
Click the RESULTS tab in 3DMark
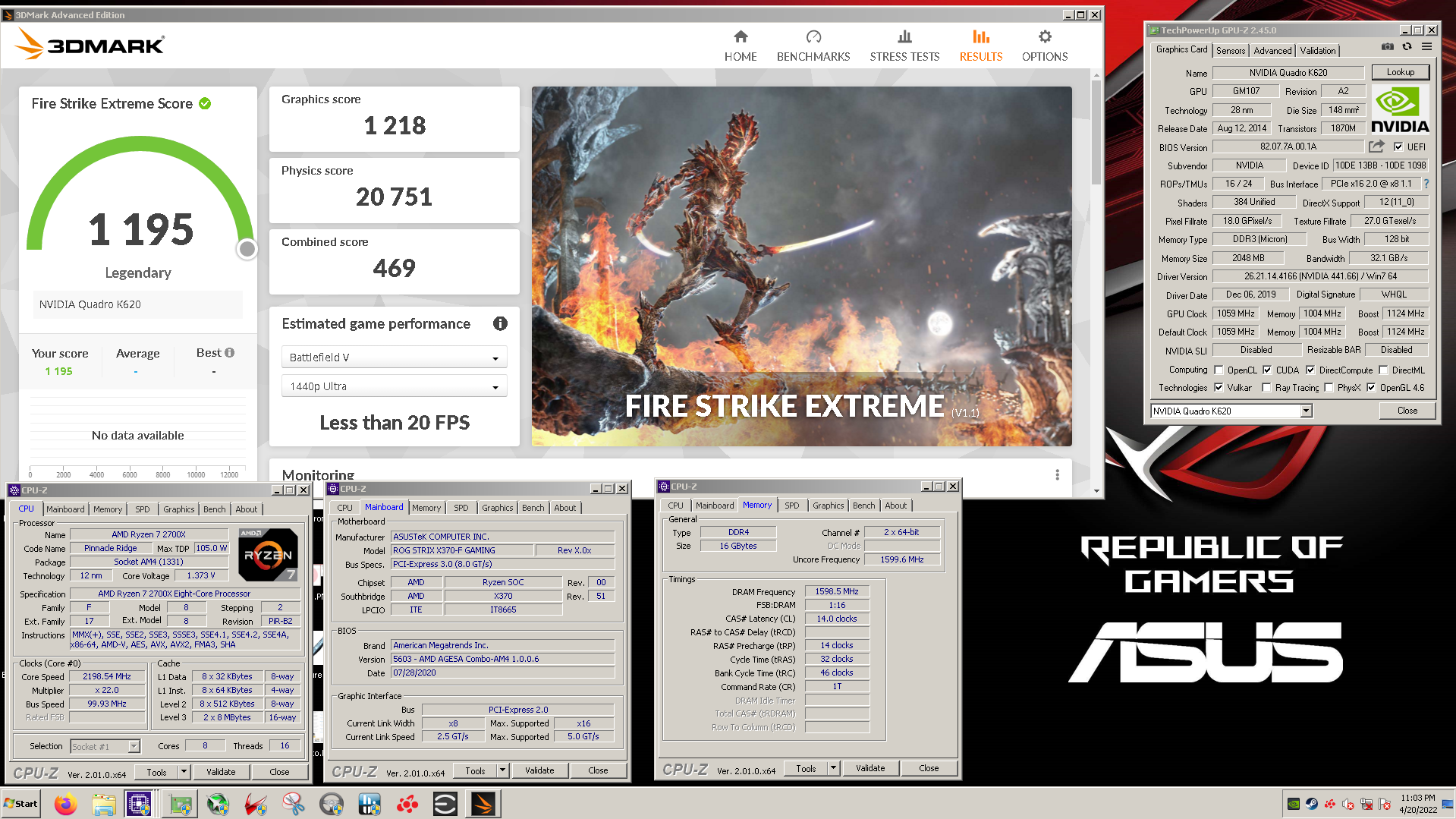click(x=980, y=46)
